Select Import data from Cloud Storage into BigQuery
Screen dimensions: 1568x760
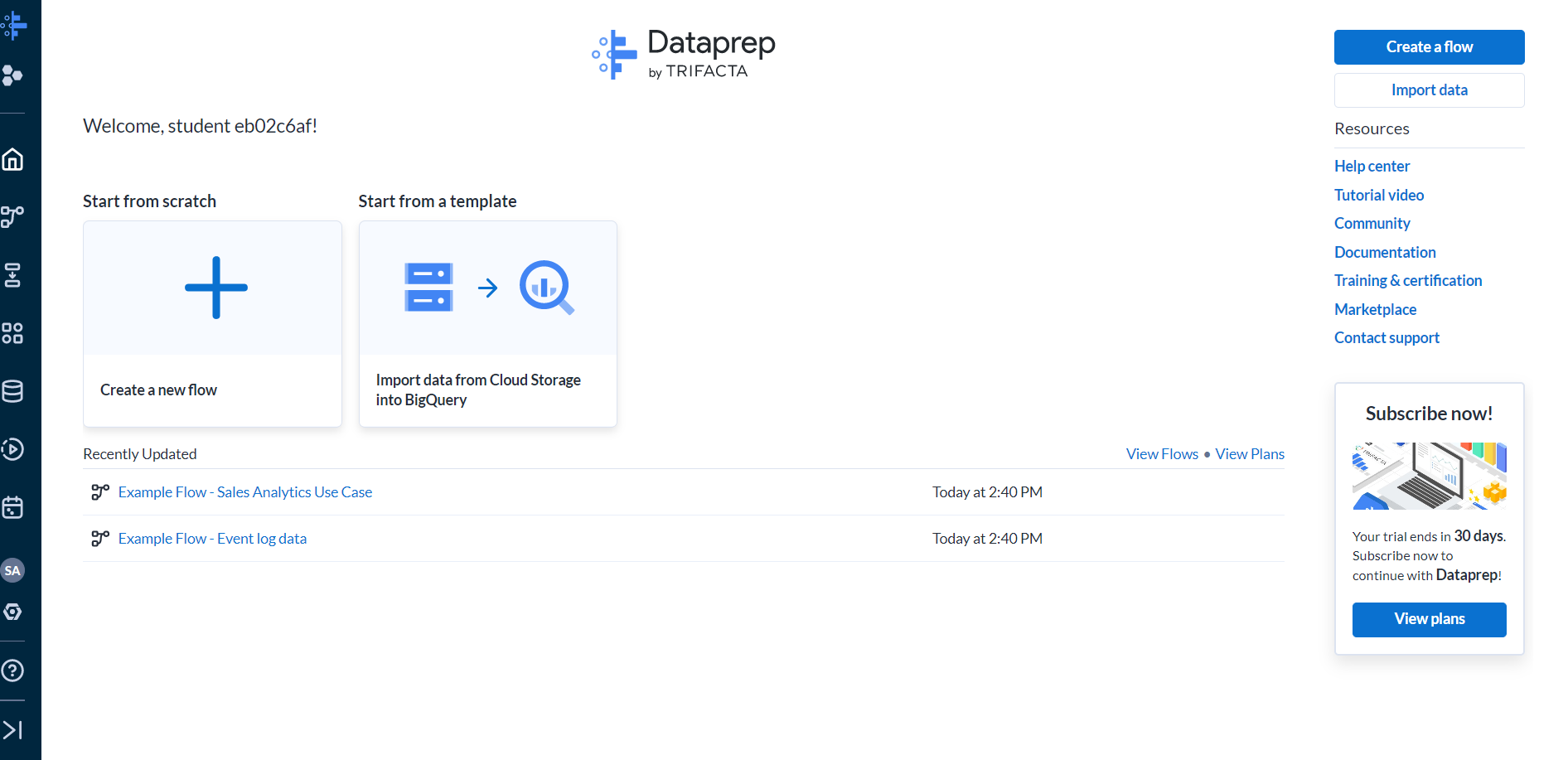pos(478,390)
